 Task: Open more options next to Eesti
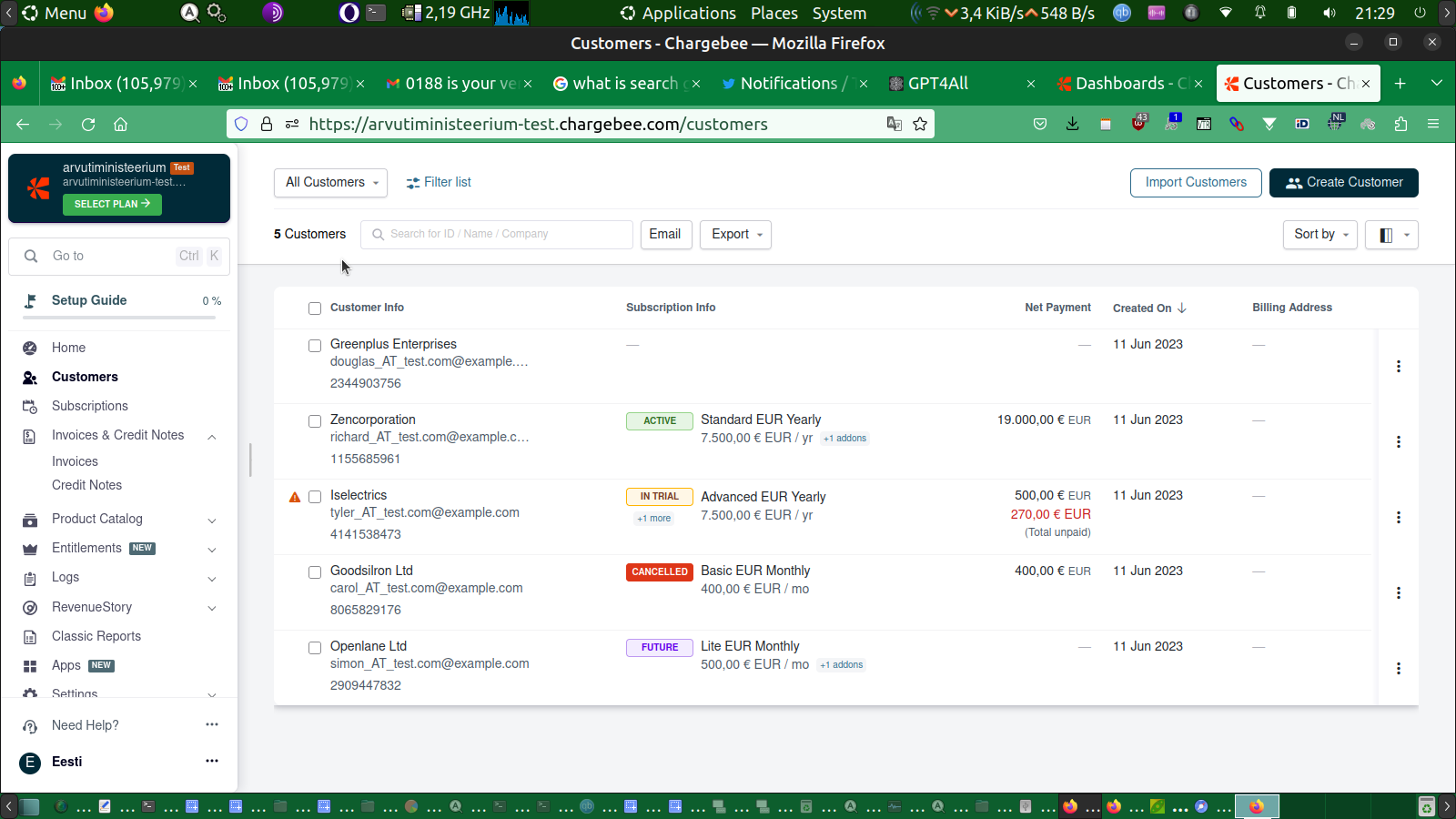(212, 761)
